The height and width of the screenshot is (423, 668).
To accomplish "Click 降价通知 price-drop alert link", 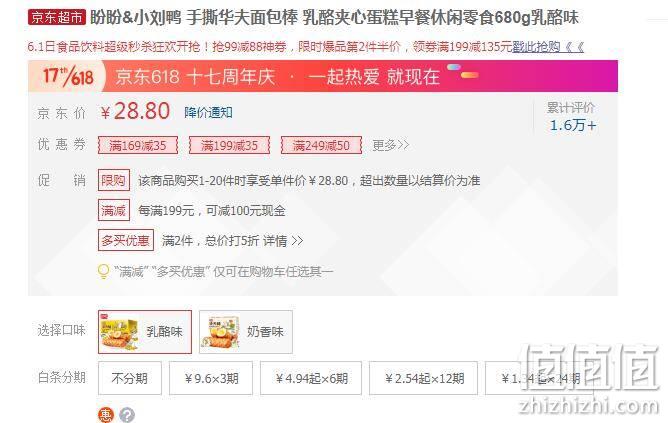I will tap(208, 112).
